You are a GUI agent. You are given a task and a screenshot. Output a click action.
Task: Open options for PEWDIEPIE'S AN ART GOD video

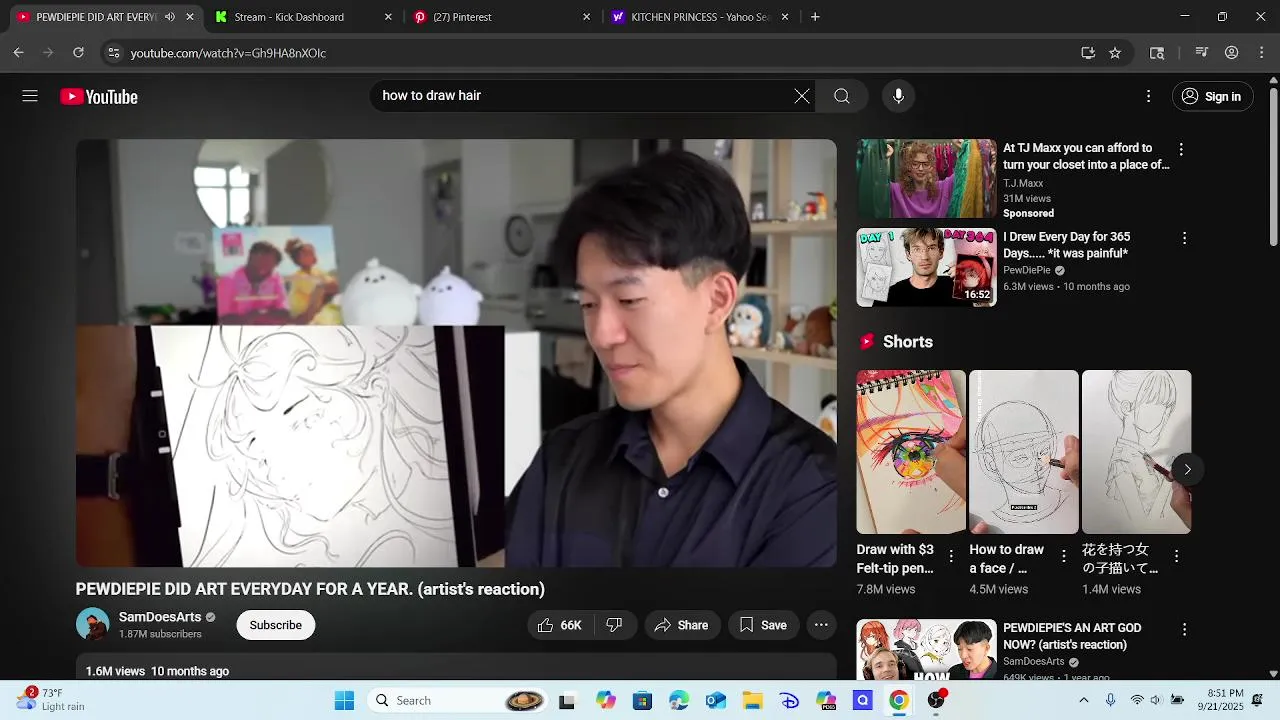(x=1184, y=630)
